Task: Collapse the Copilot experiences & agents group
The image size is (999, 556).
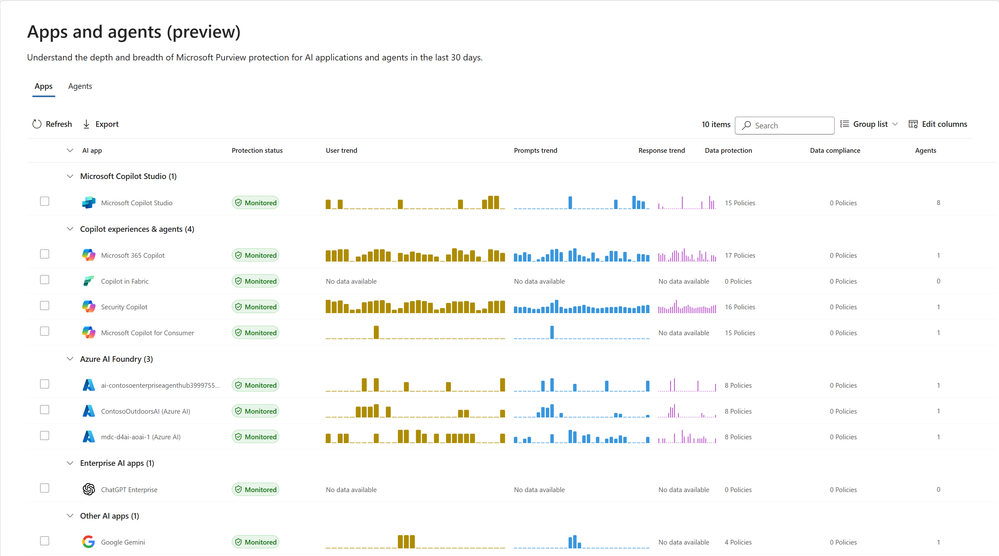Action: 70,229
